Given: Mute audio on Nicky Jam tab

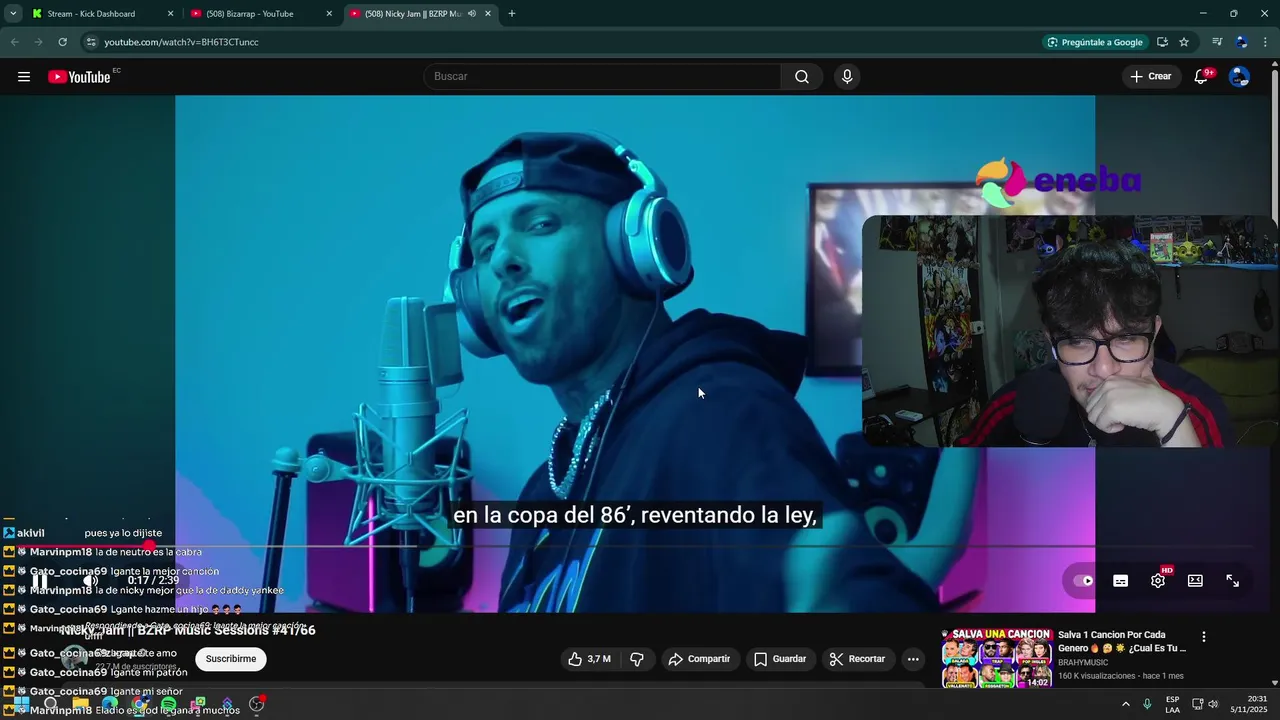Looking at the screenshot, I should click(471, 14).
